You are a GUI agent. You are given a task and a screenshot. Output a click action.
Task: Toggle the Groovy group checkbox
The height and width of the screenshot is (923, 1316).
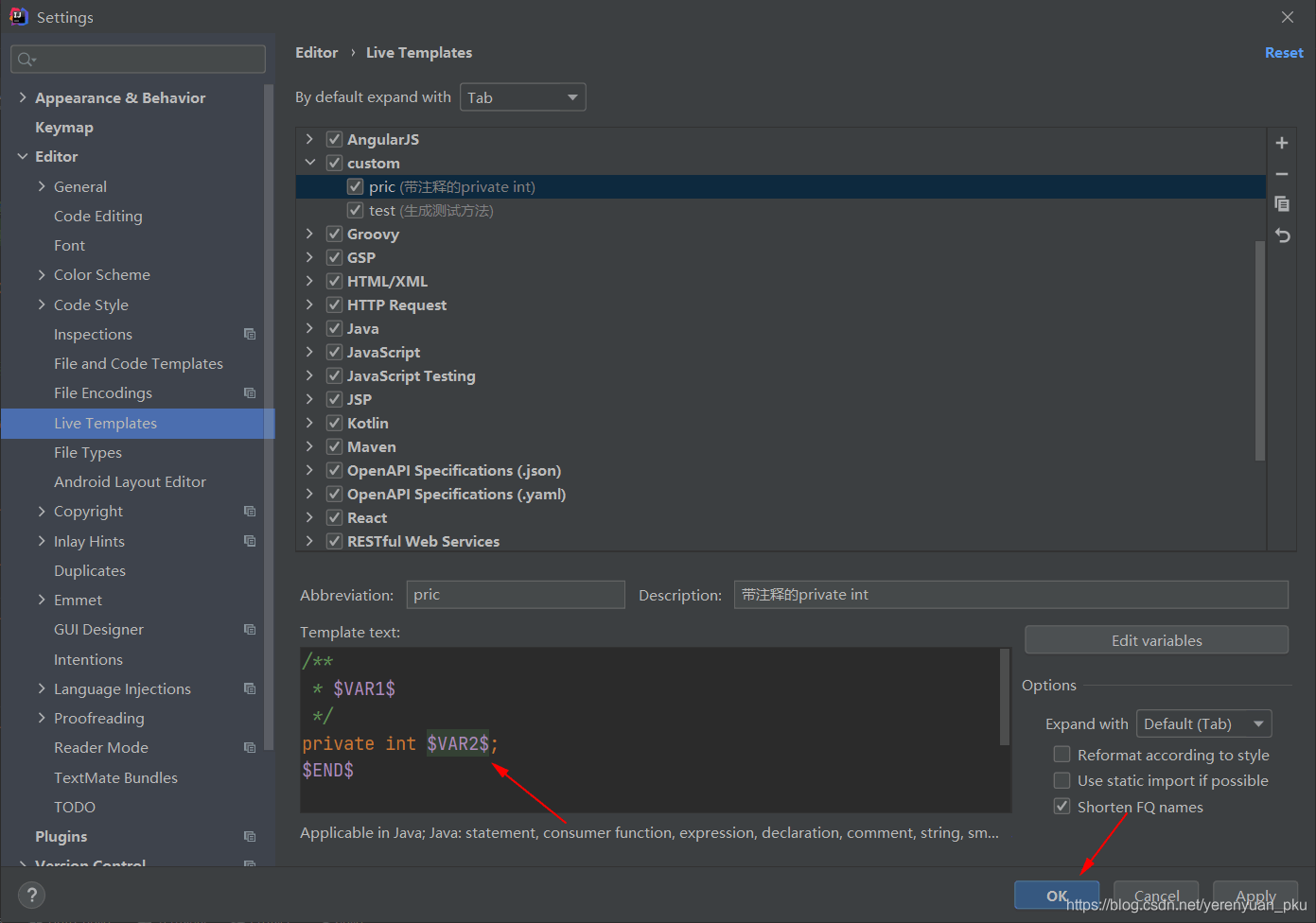click(x=334, y=234)
